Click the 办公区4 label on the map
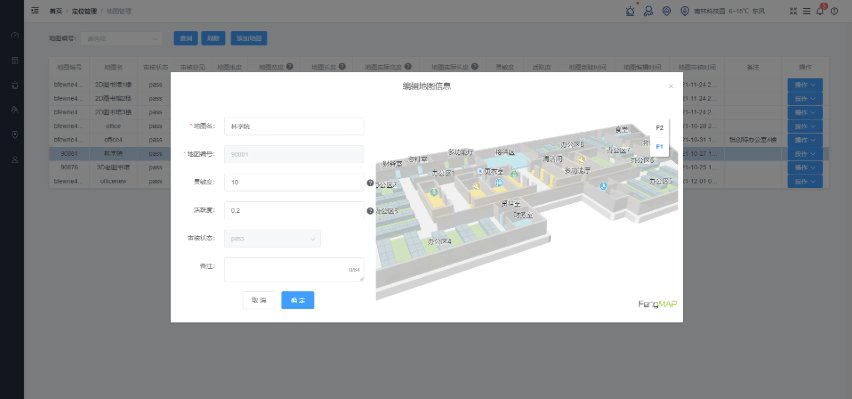The width and height of the screenshot is (852, 399). pyautogui.click(x=440, y=241)
